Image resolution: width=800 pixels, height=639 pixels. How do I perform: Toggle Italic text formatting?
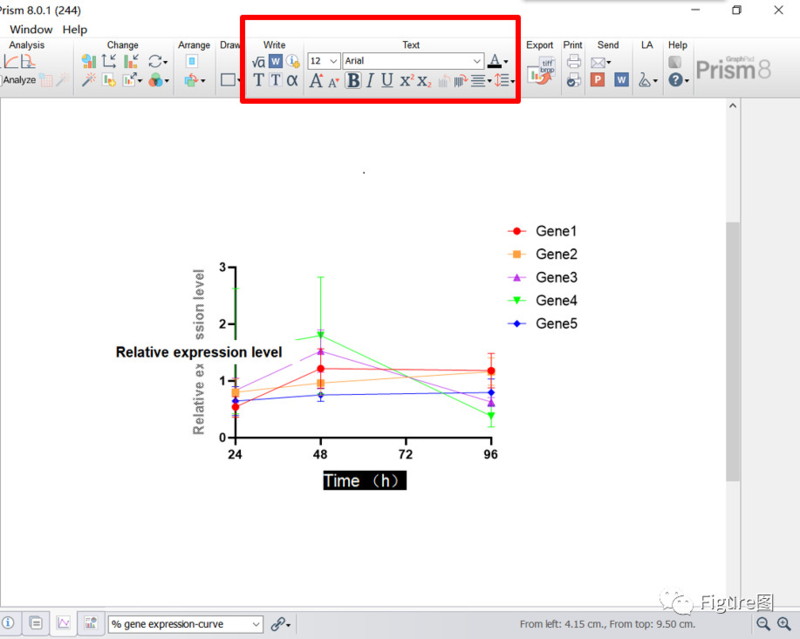(x=369, y=81)
